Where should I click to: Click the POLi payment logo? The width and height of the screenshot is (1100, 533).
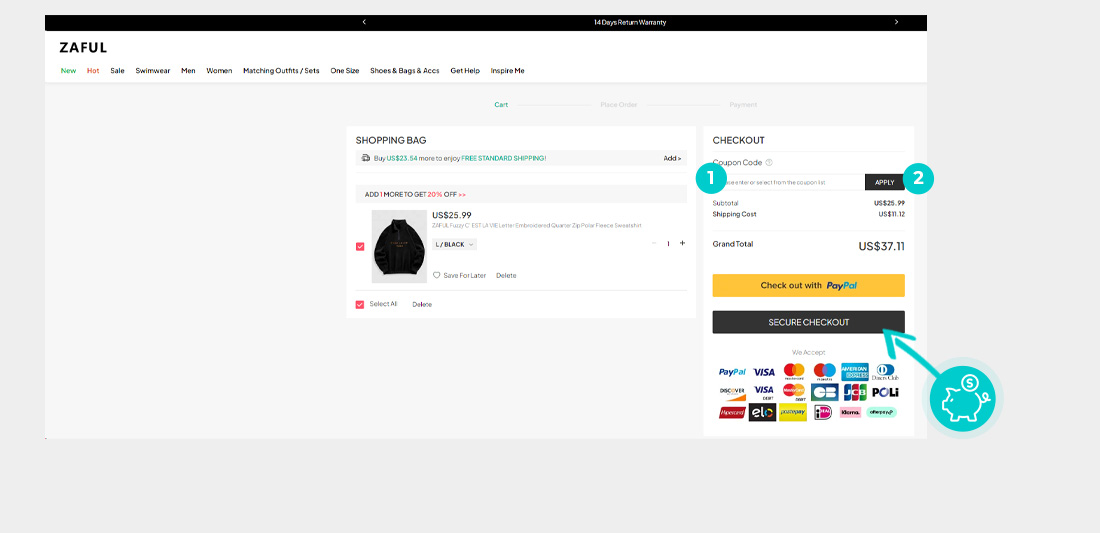tap(885, 392)
